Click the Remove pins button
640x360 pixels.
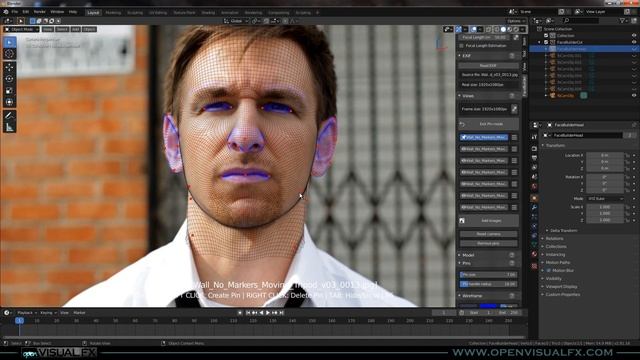(488, 244)
